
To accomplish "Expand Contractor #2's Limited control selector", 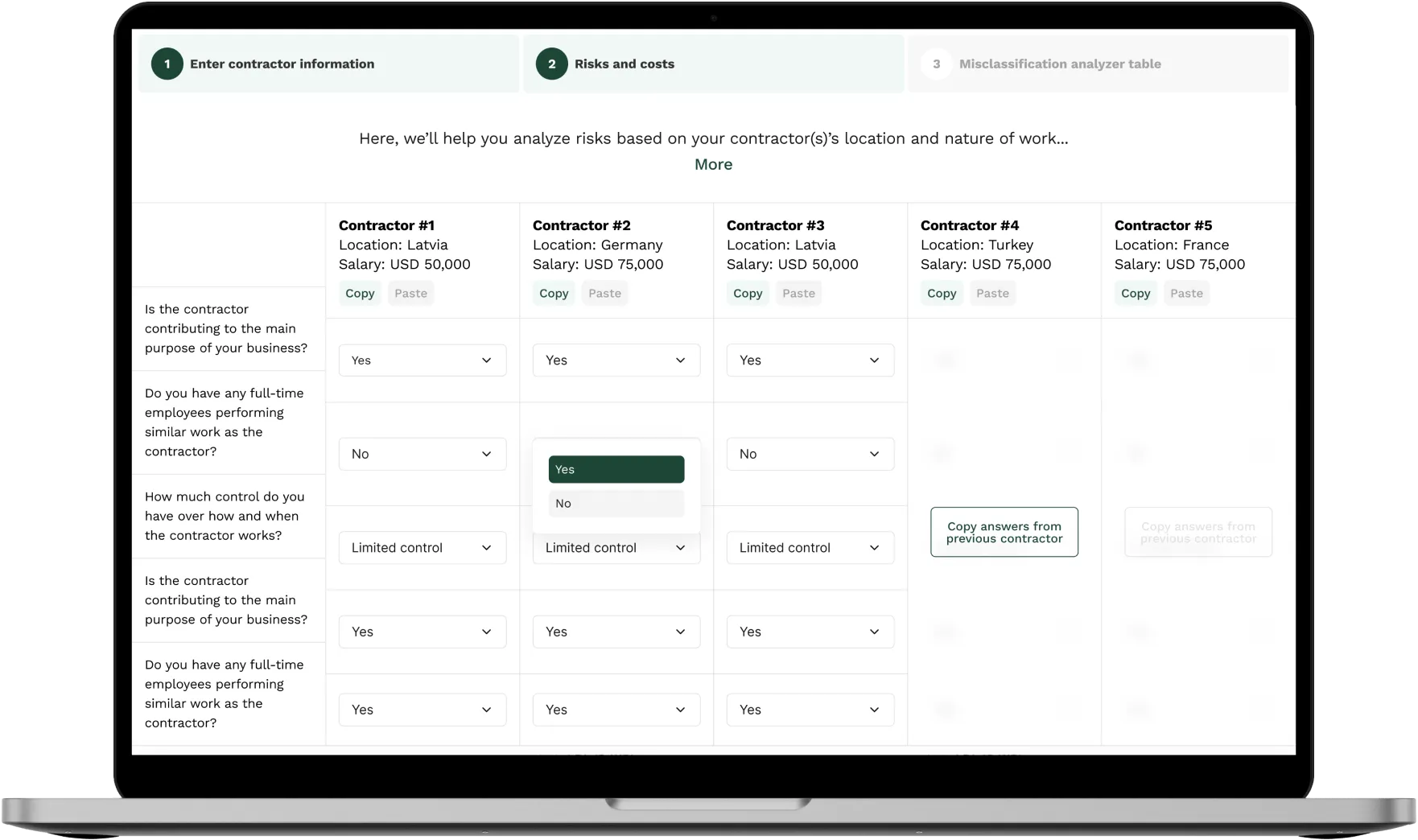I will pos(616,547).
